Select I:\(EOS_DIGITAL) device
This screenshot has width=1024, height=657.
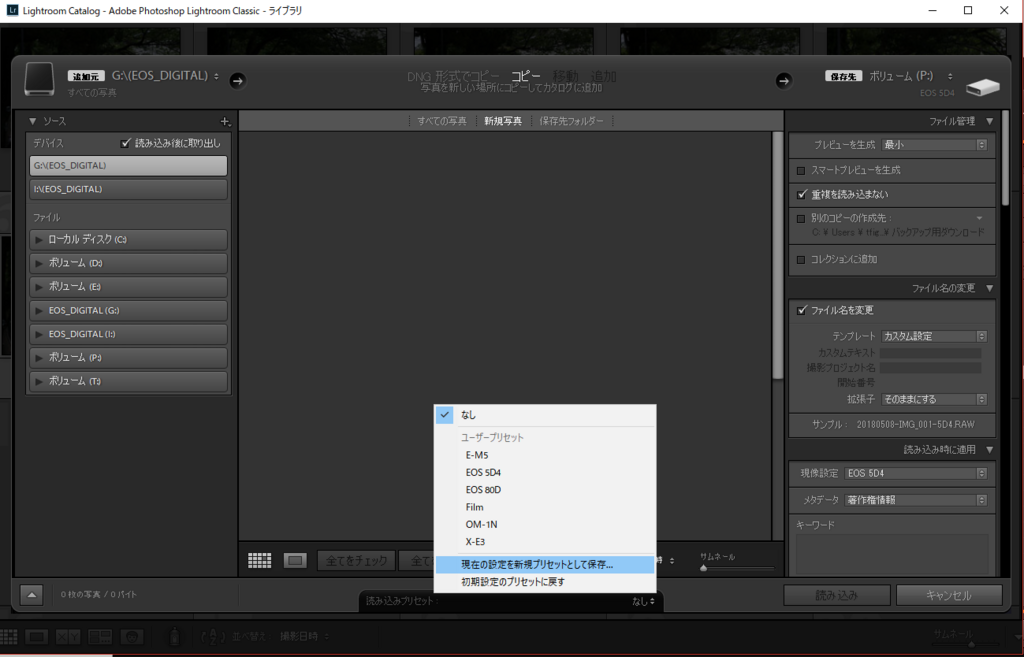pyautogui.click(x=129, y=189)
